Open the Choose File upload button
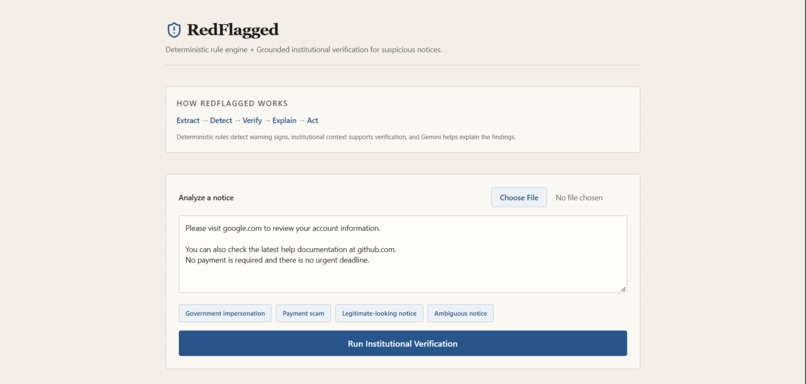The image size is (806, 384). 519,197
